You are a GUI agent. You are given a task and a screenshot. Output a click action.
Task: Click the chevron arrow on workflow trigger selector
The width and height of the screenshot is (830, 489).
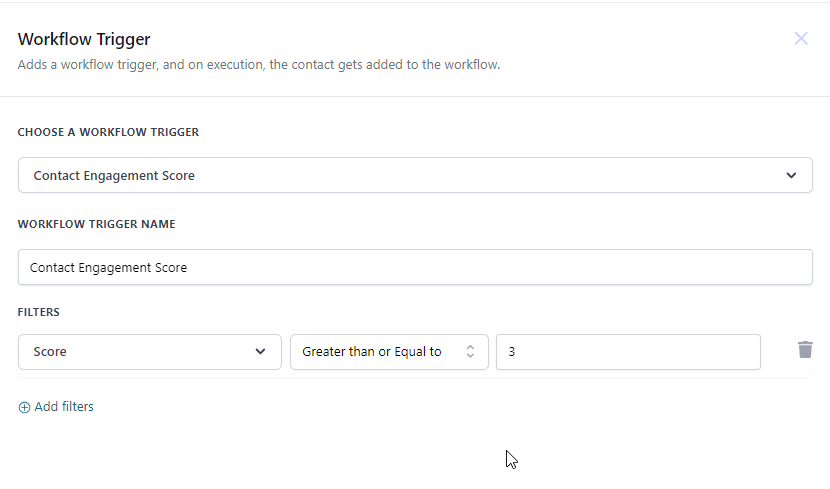point(791,175)
